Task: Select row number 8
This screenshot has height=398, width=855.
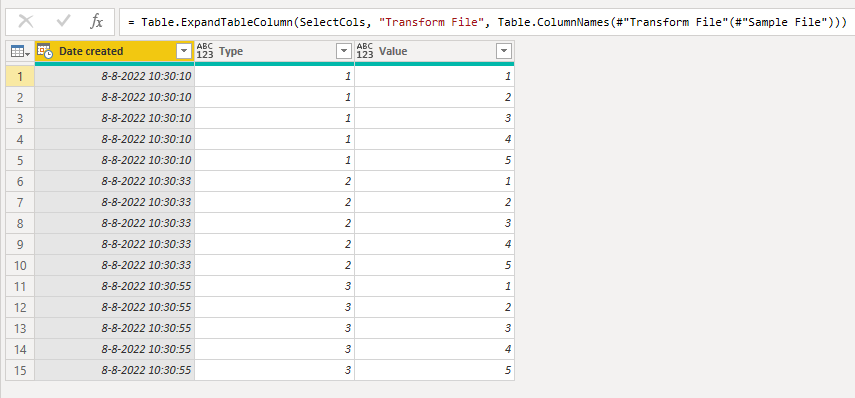Action: click(20, 224)
